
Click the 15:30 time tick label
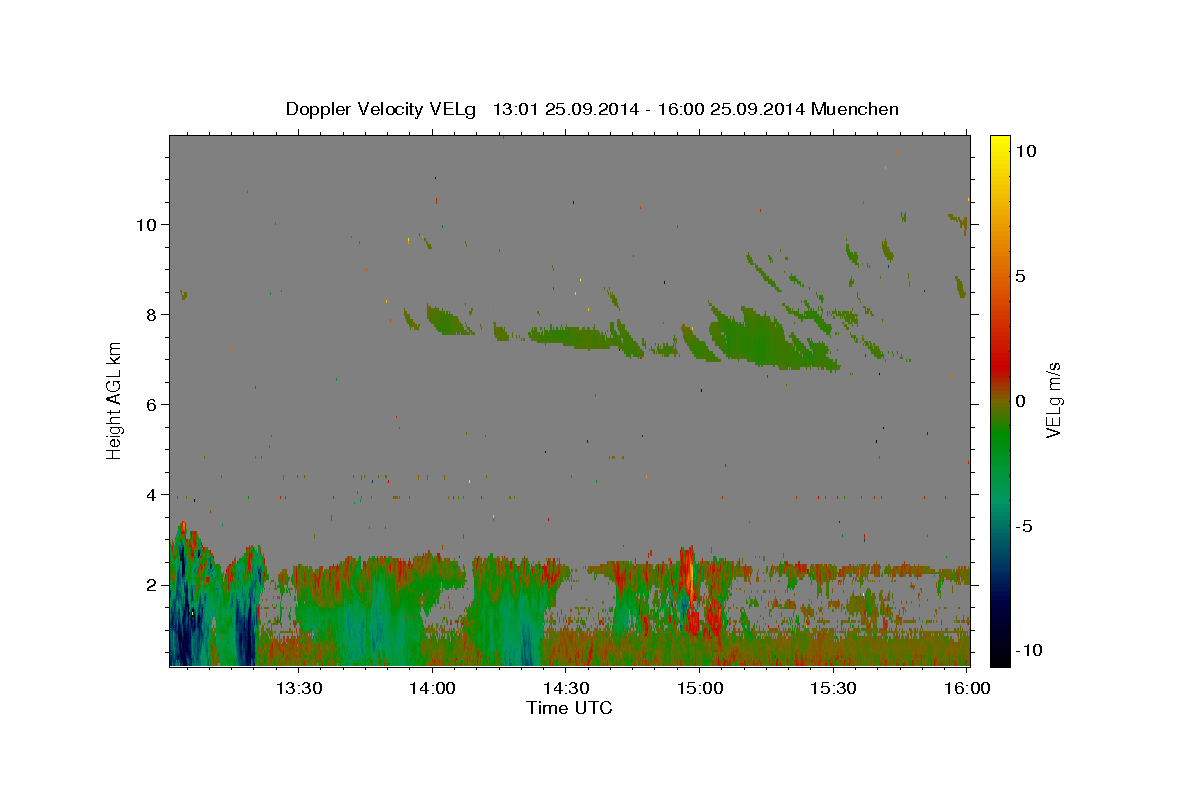coord(833,688)
